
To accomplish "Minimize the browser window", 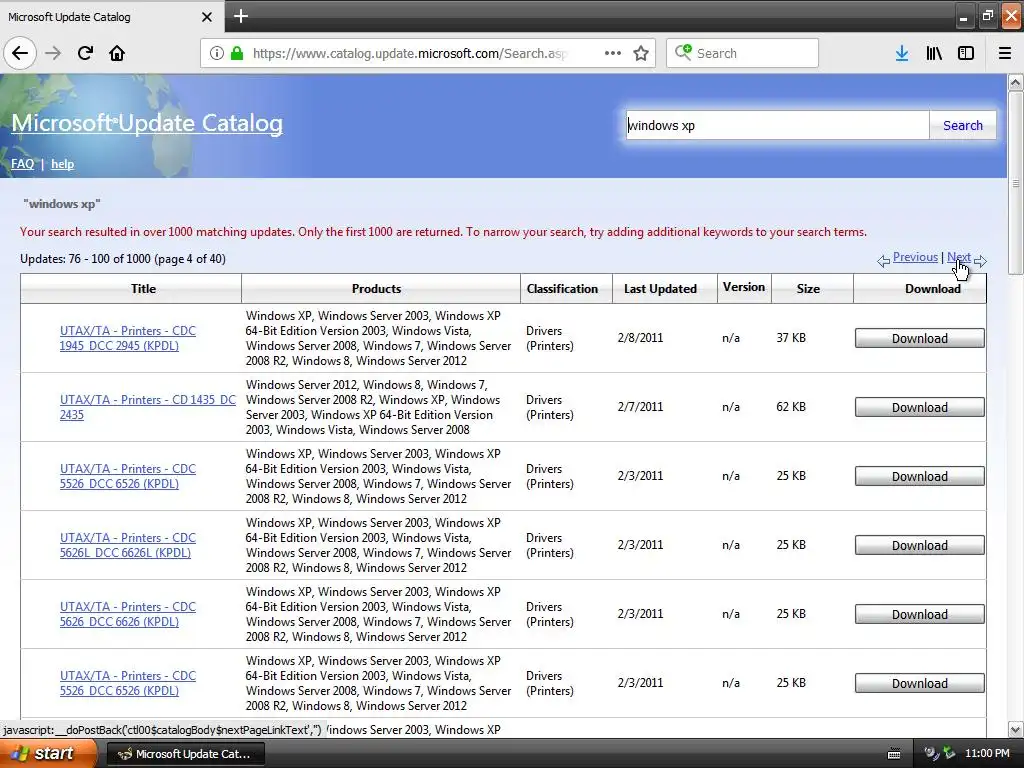I will (963, 16).
